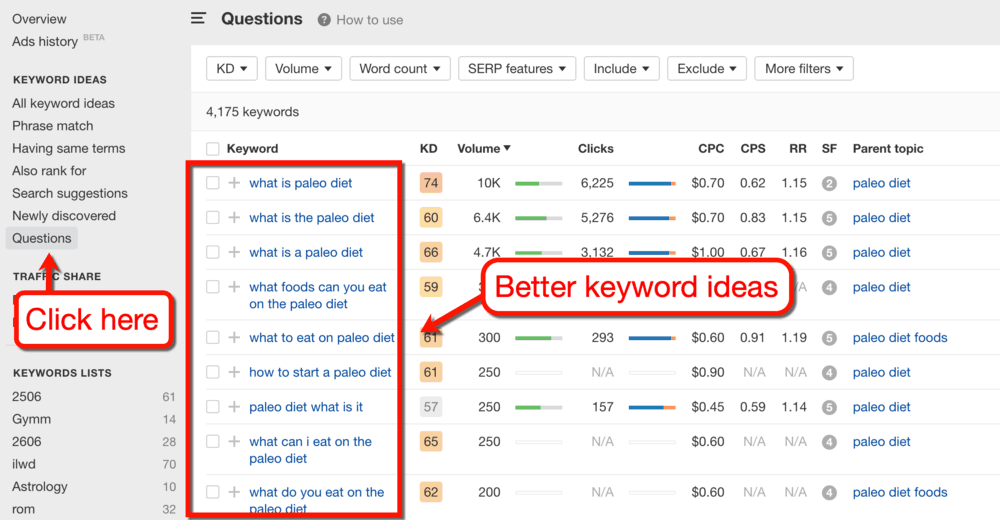Open the 'what is paleo diet' keyword link
This screenshot has height=520, width=1000.
pyautogui.click(x=300, y=183)
